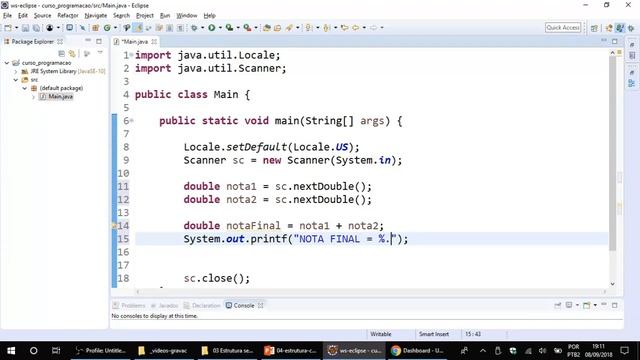Click the Save All toolbar icon
640x360 pixels.
(36, 28)
